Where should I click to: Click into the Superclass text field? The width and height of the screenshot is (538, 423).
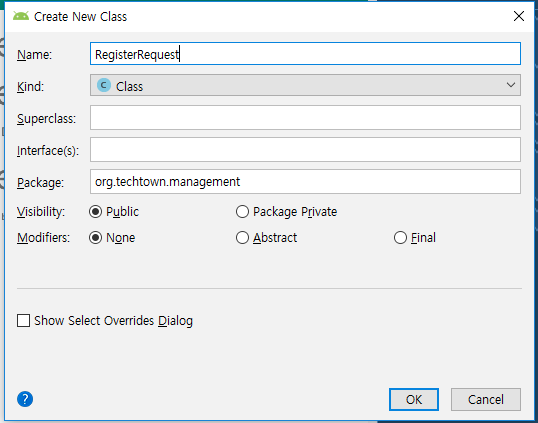click(305, 118)
